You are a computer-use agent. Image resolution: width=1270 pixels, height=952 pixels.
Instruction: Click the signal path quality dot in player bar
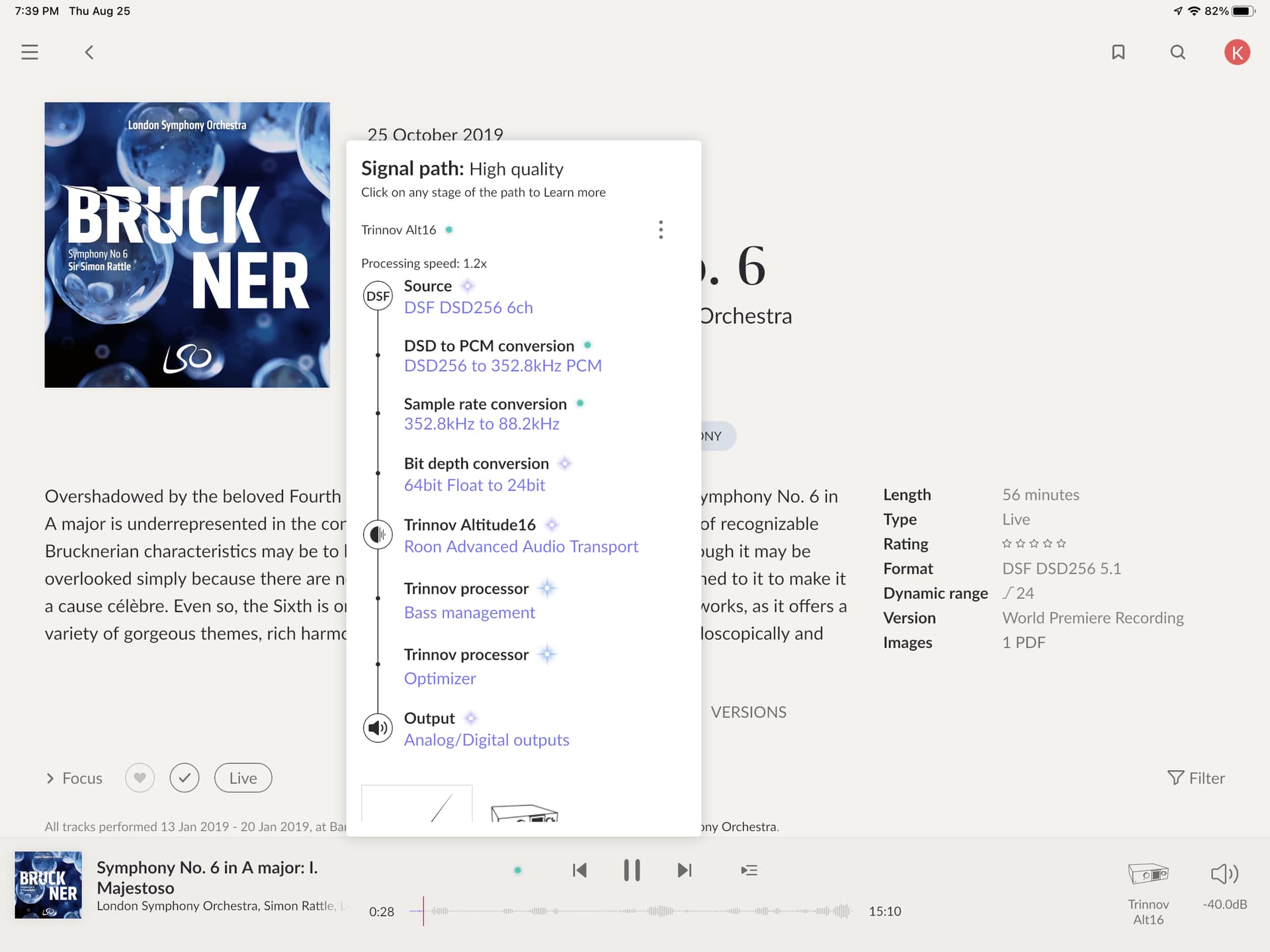point(518,870)
